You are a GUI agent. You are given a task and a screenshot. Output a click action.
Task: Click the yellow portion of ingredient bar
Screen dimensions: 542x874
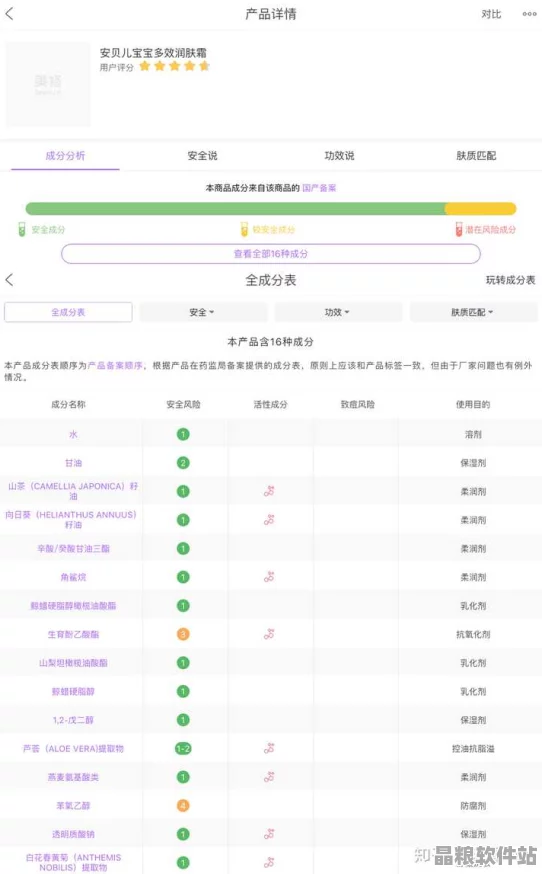tap(480, 208)
